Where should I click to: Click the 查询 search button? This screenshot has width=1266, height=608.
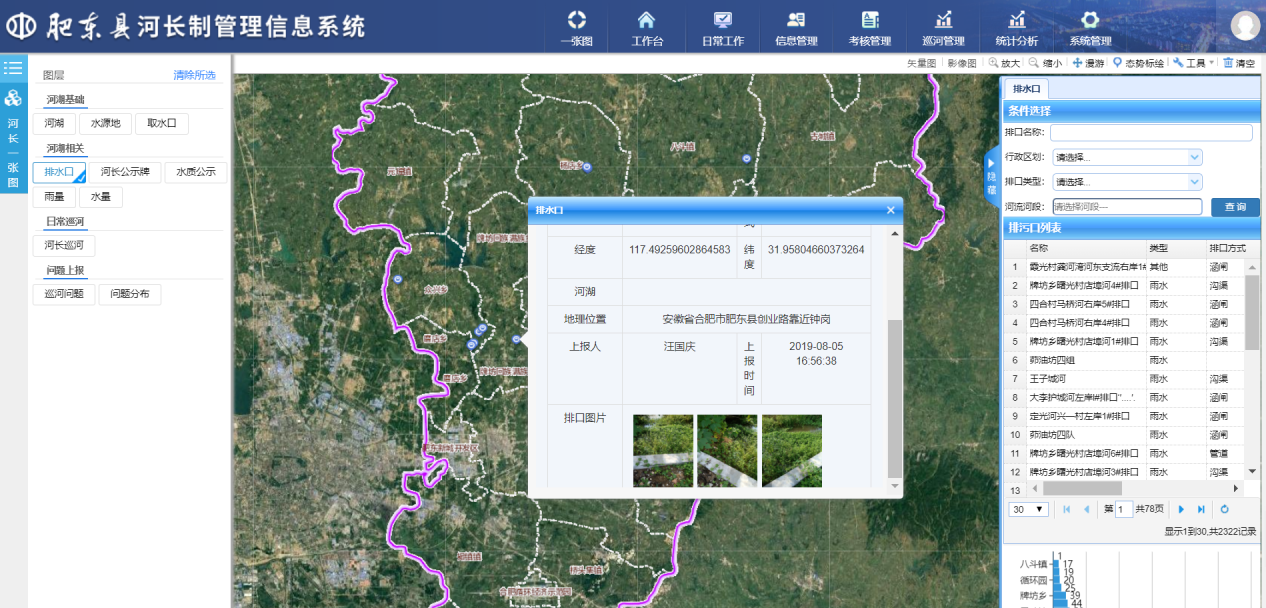[1235, 207]
